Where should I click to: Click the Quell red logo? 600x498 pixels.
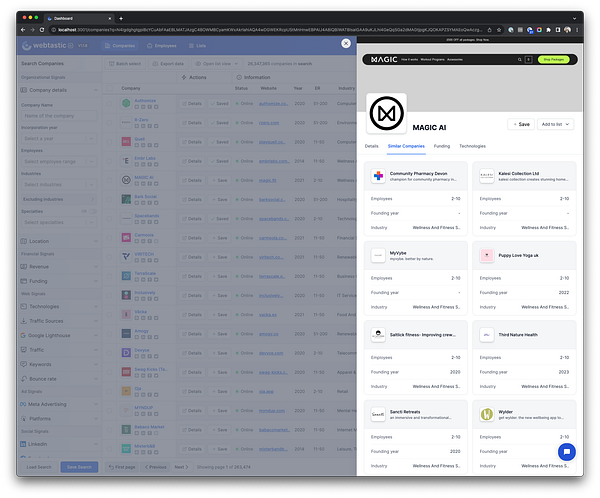(126, 142)
